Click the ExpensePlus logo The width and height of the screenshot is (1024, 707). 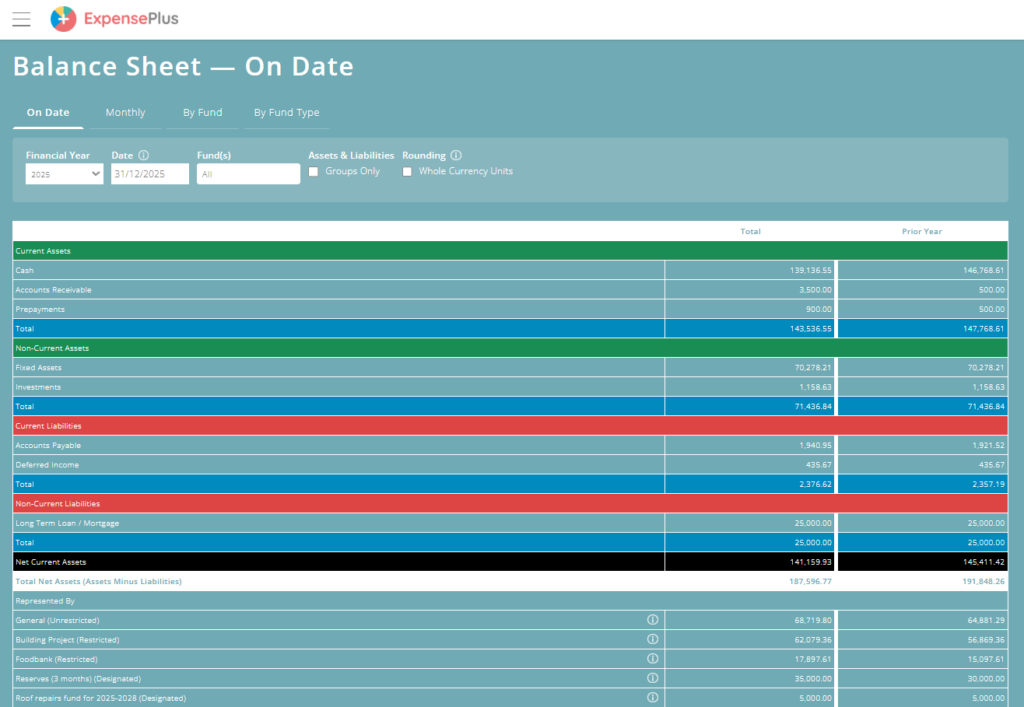pyautogui.click(x=115, y=18)
